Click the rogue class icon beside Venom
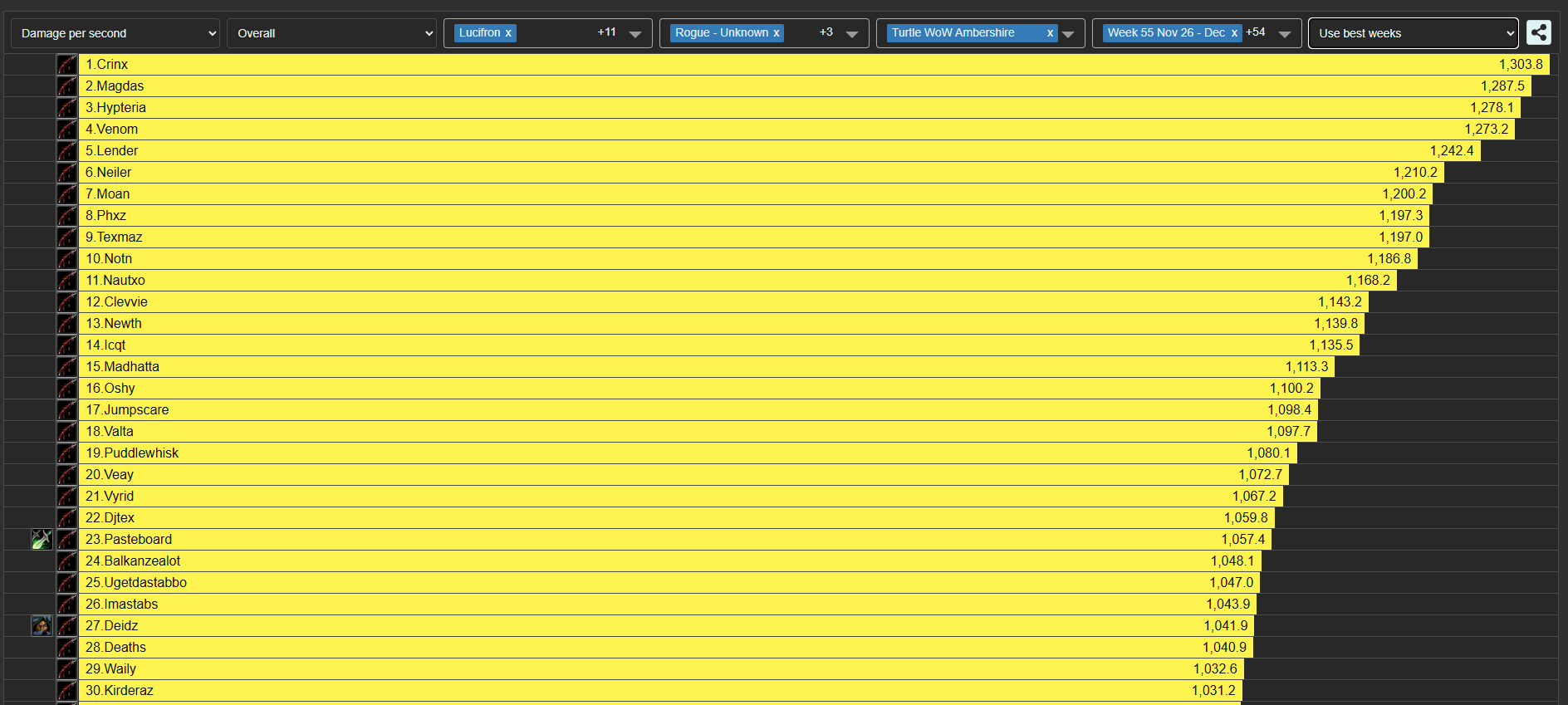Viewport: 1568px width, 705px height. (x=66, y=129)
